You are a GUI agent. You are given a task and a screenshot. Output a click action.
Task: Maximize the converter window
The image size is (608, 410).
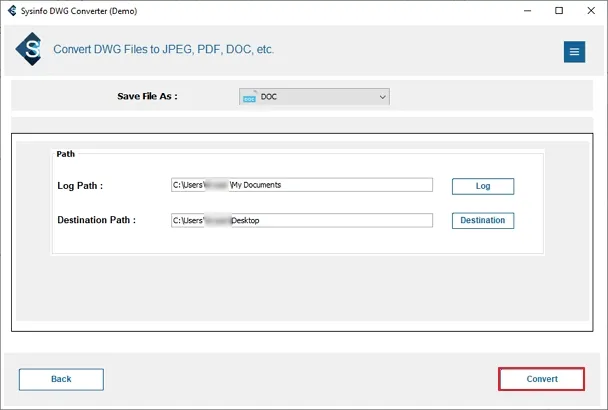[x=559, y=10]
